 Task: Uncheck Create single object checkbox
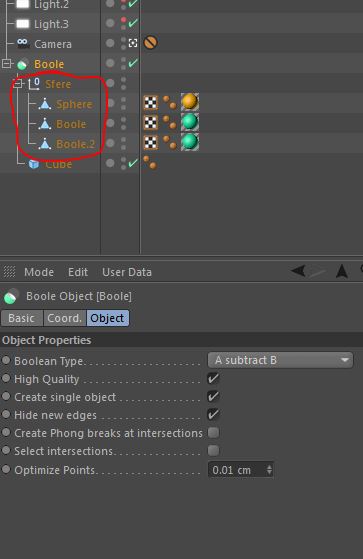(213, 396)
